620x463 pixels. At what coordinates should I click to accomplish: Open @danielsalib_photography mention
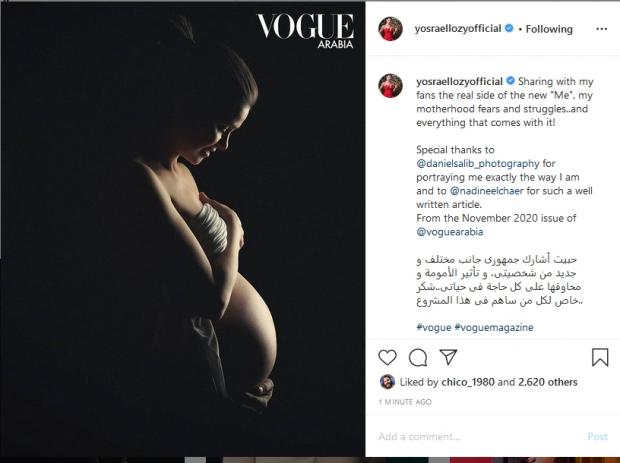[x=478, y=163]
